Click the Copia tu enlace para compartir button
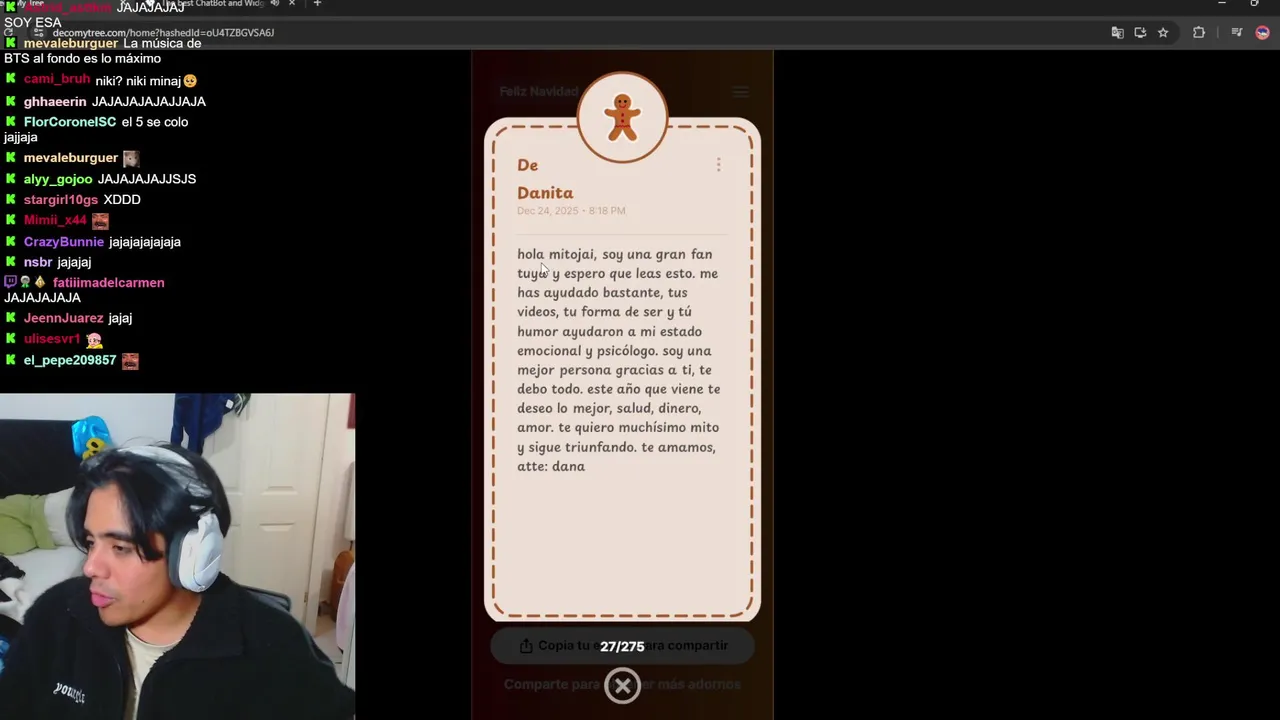The height and width of the screenshot is (720, 1280). 622,646
